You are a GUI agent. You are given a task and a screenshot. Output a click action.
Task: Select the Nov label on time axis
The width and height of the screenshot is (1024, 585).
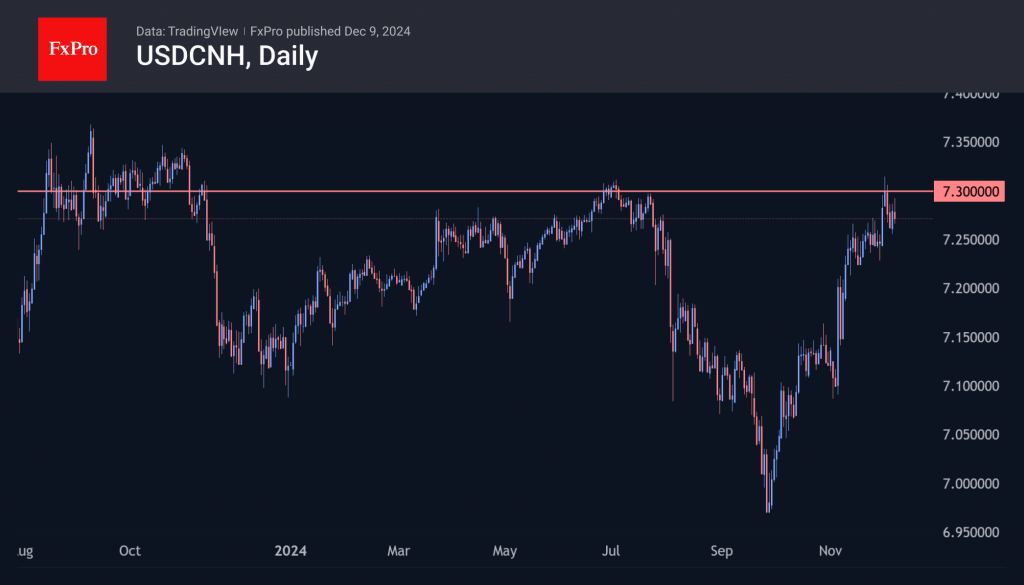[x=829, y=551]
